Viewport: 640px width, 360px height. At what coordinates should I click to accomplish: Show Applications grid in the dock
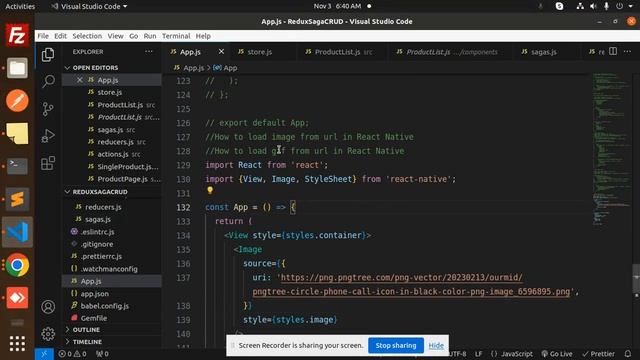point(17,344)
